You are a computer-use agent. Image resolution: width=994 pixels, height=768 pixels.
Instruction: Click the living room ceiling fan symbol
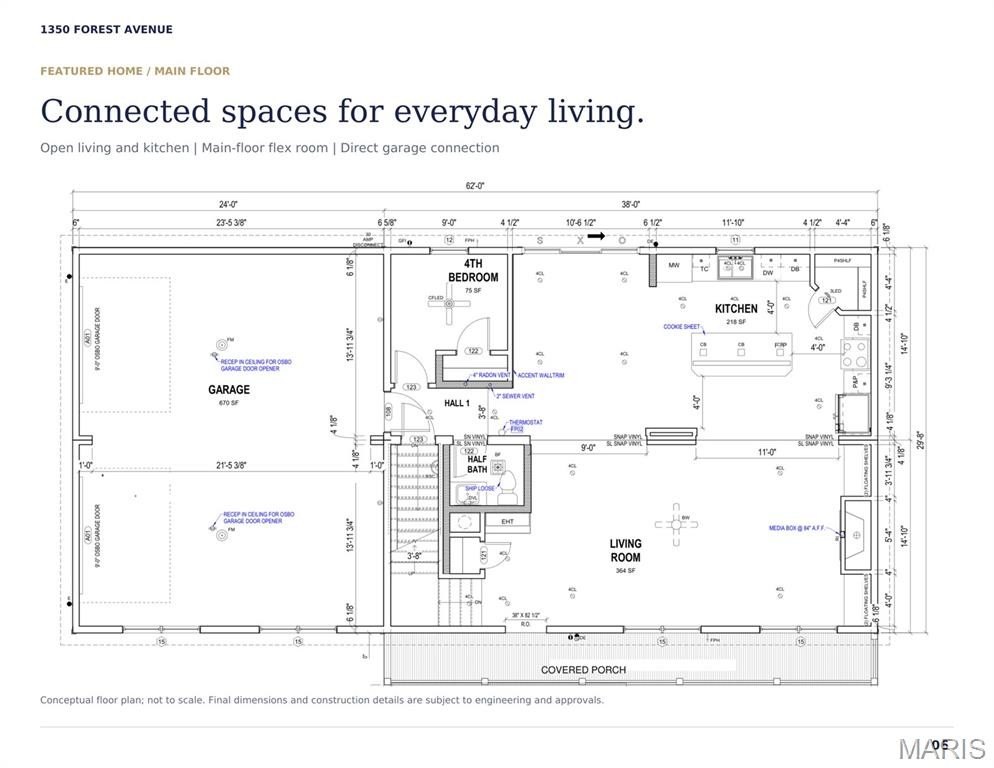tap(676, 524)
